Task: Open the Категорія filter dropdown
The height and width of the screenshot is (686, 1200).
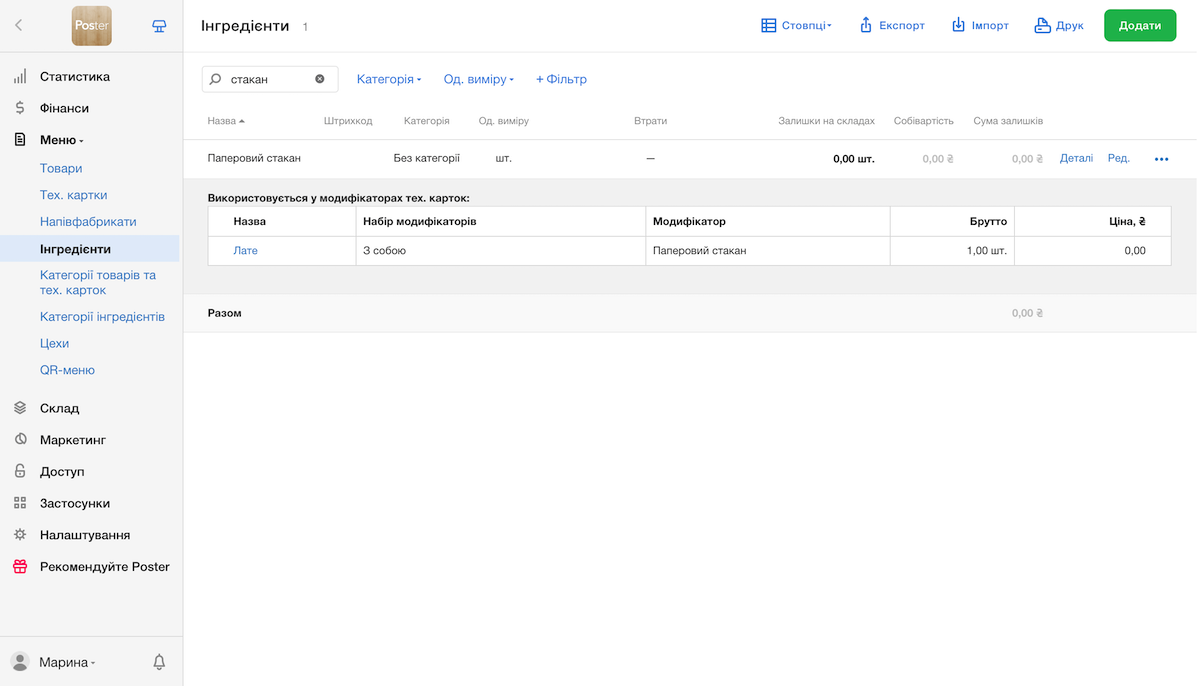Action: pyautogui.click(x=389, y=79)
